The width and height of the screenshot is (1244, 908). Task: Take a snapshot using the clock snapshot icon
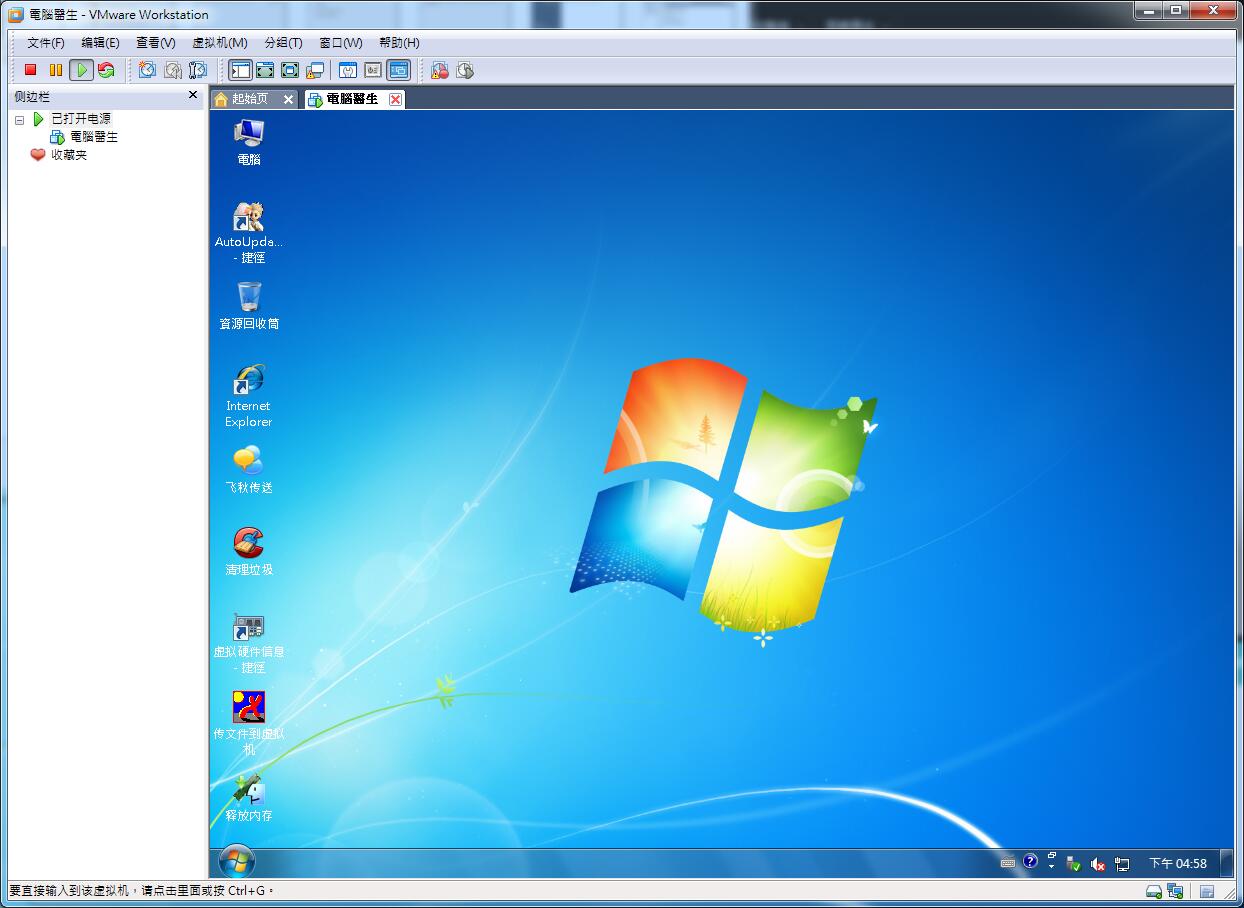coord(148,70)
